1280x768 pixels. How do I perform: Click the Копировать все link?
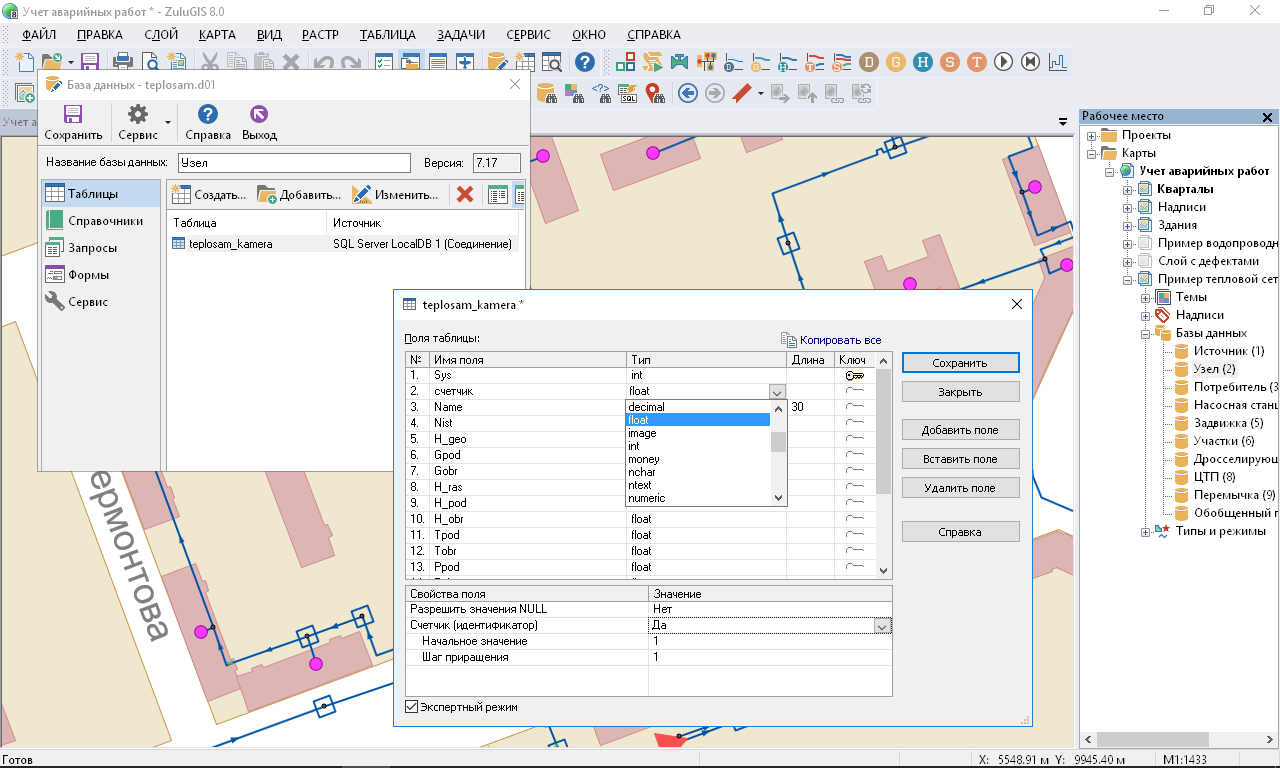click(839, 340)
